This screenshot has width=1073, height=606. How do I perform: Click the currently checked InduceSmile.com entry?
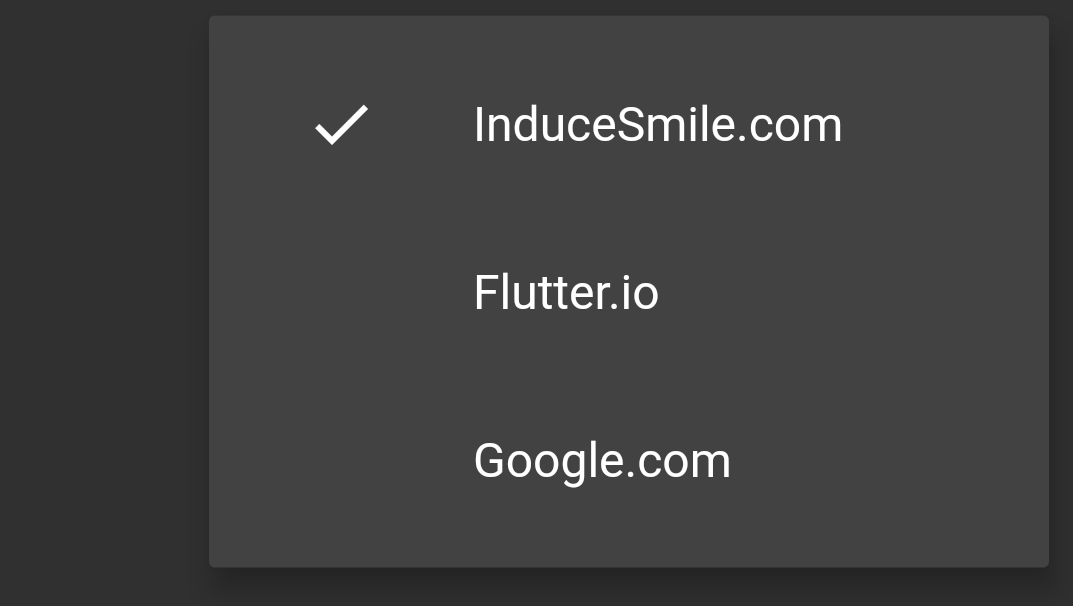click(658, 124)
